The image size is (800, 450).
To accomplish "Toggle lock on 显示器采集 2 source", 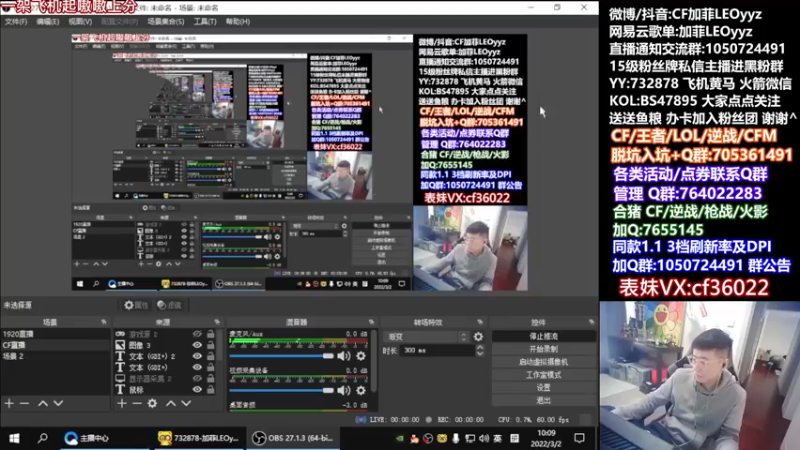I will coord(210,379).
